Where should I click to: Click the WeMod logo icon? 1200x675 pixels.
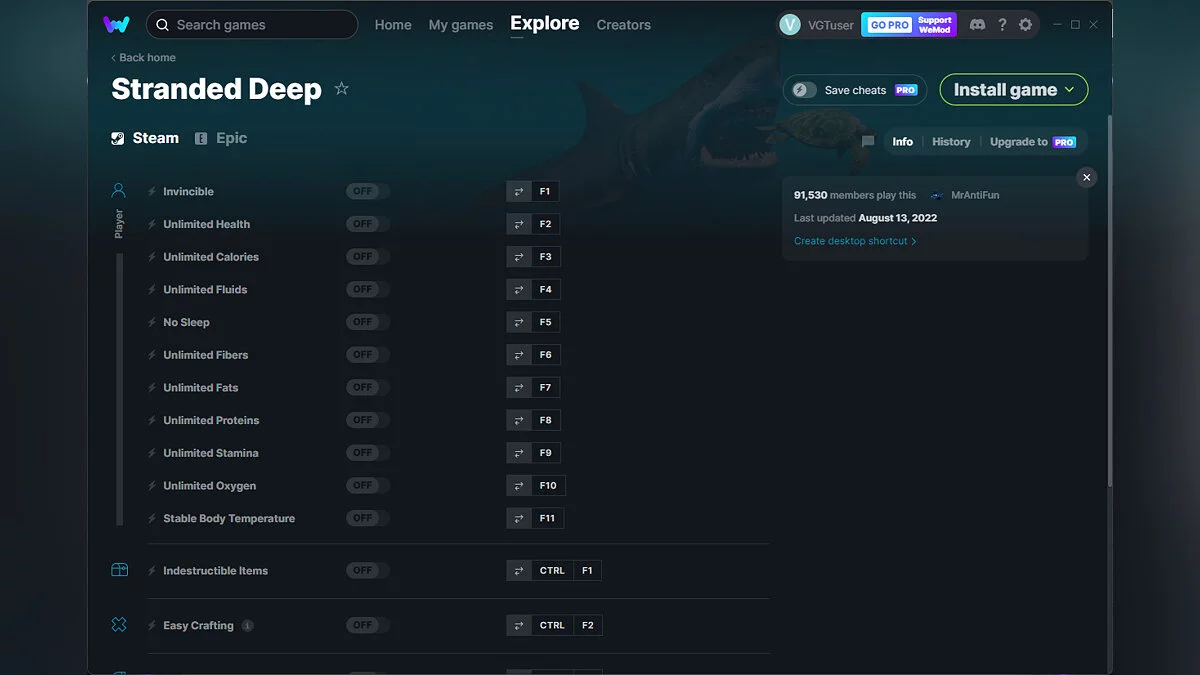pos(118,22)
